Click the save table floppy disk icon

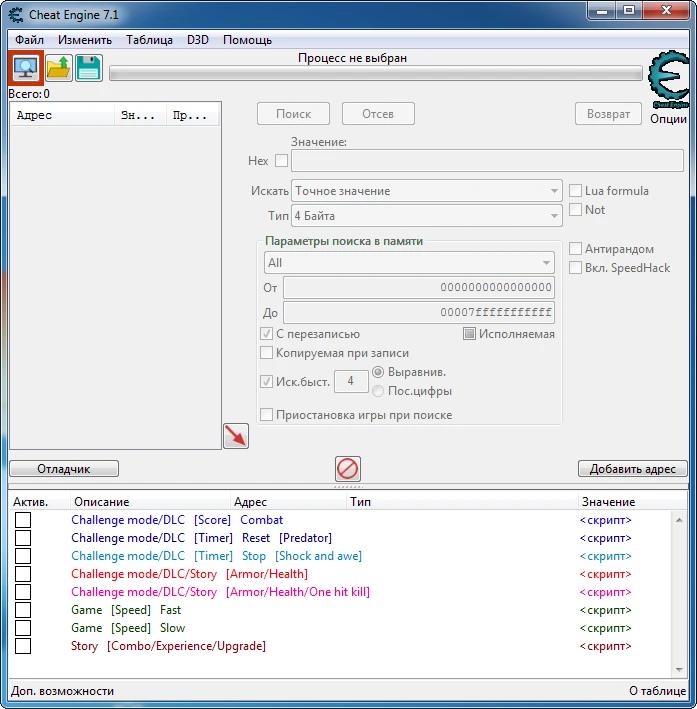[x=89, y=68]
